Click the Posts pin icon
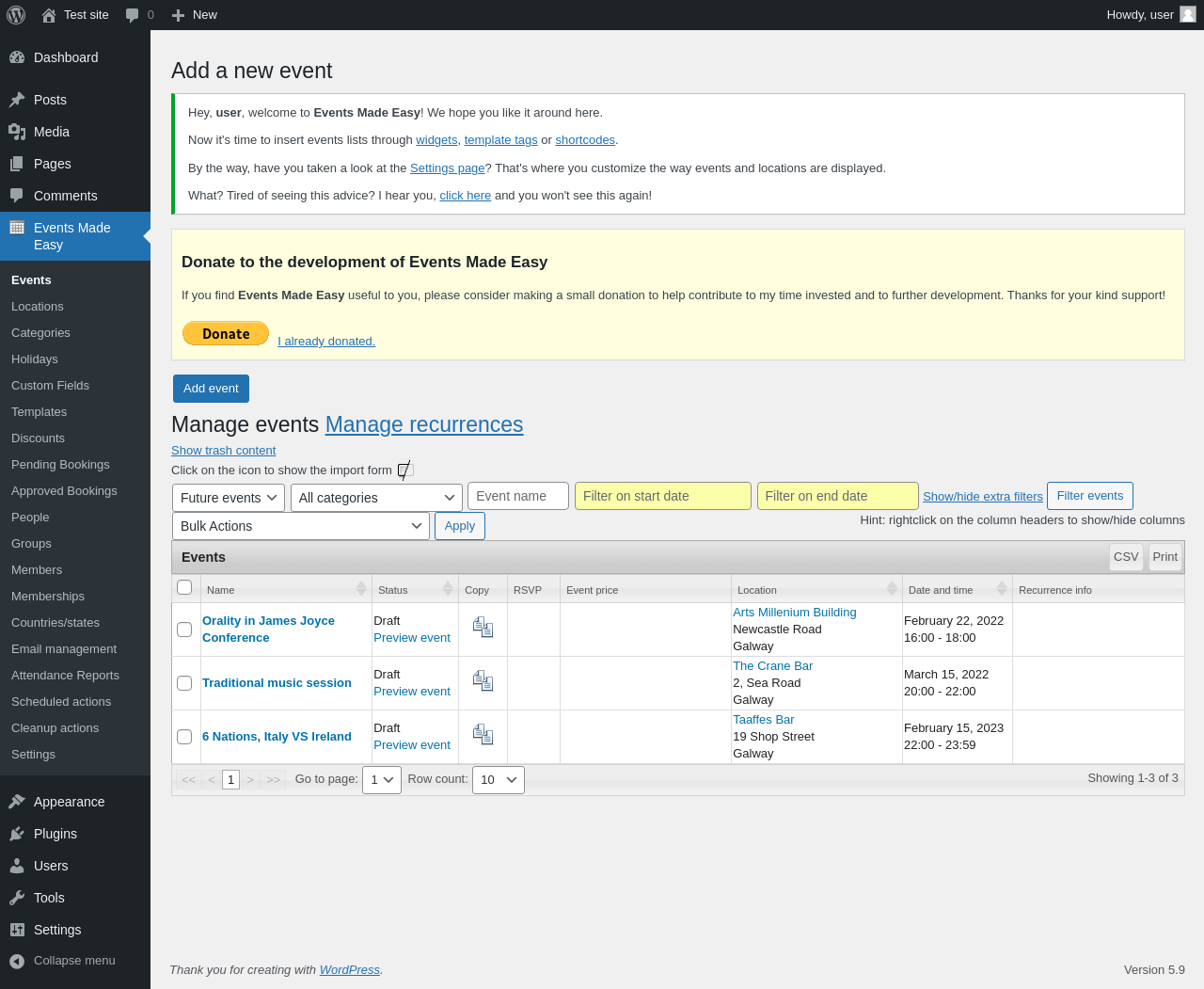Screen dimensions: 1204x989 pos(17,100)
